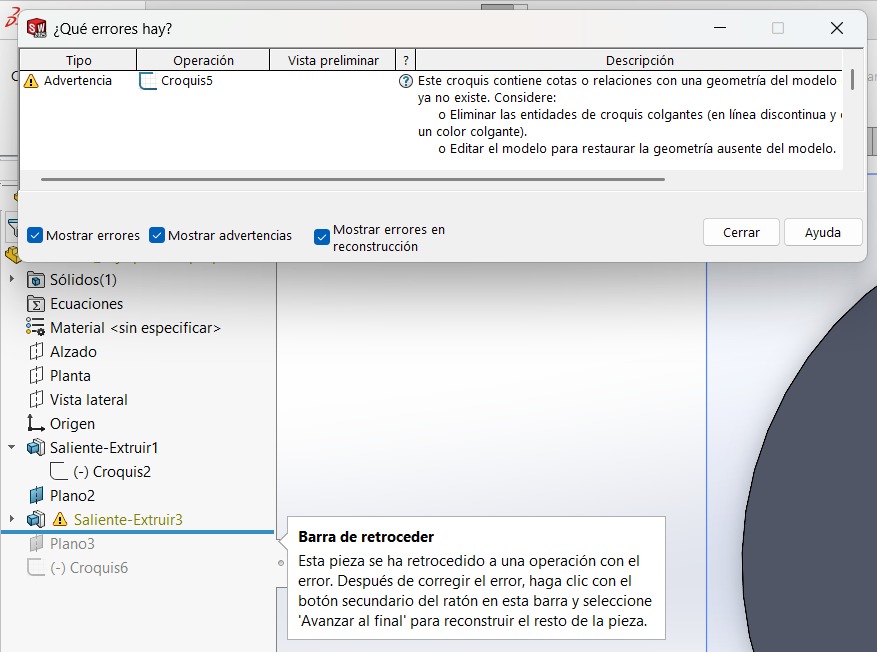Click the Saliente-Extruir1 extrude icon
The width and height of the screenshot is (877, 652).
36,447
